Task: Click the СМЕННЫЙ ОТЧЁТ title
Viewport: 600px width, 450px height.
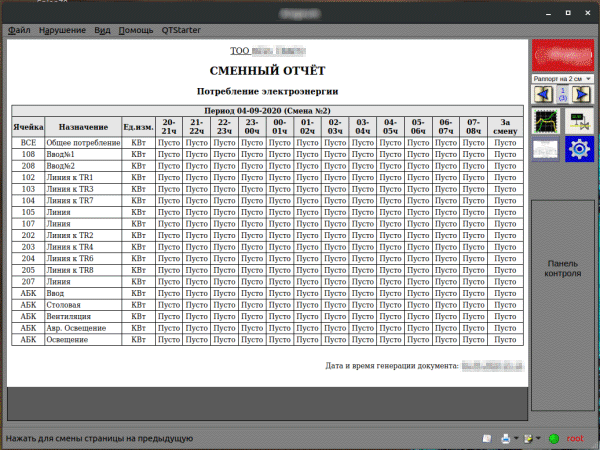Action: 267,71
